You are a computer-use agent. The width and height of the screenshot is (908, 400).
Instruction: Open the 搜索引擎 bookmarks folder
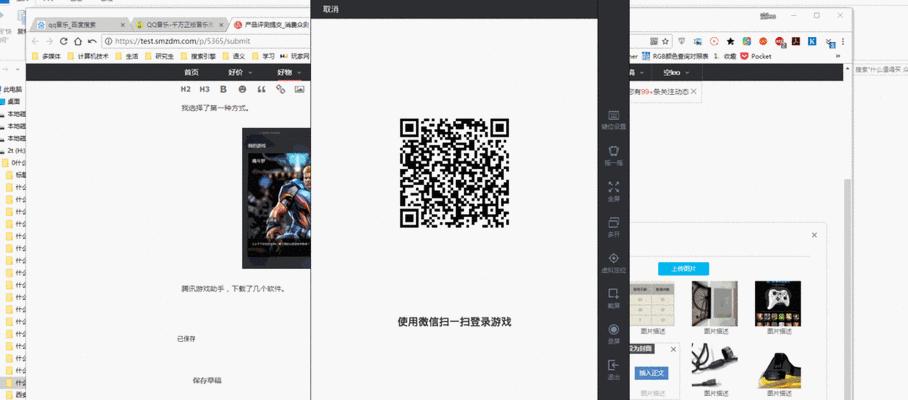click(198, 56)
